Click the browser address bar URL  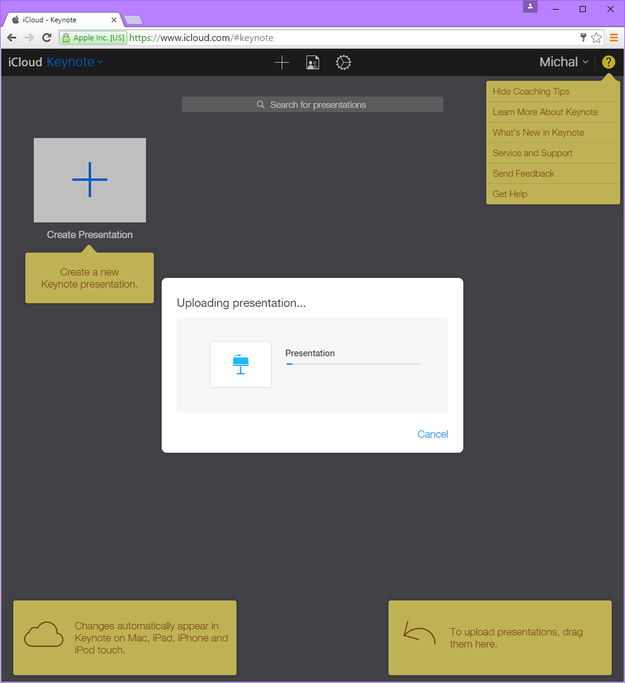(x=201, y=38)
